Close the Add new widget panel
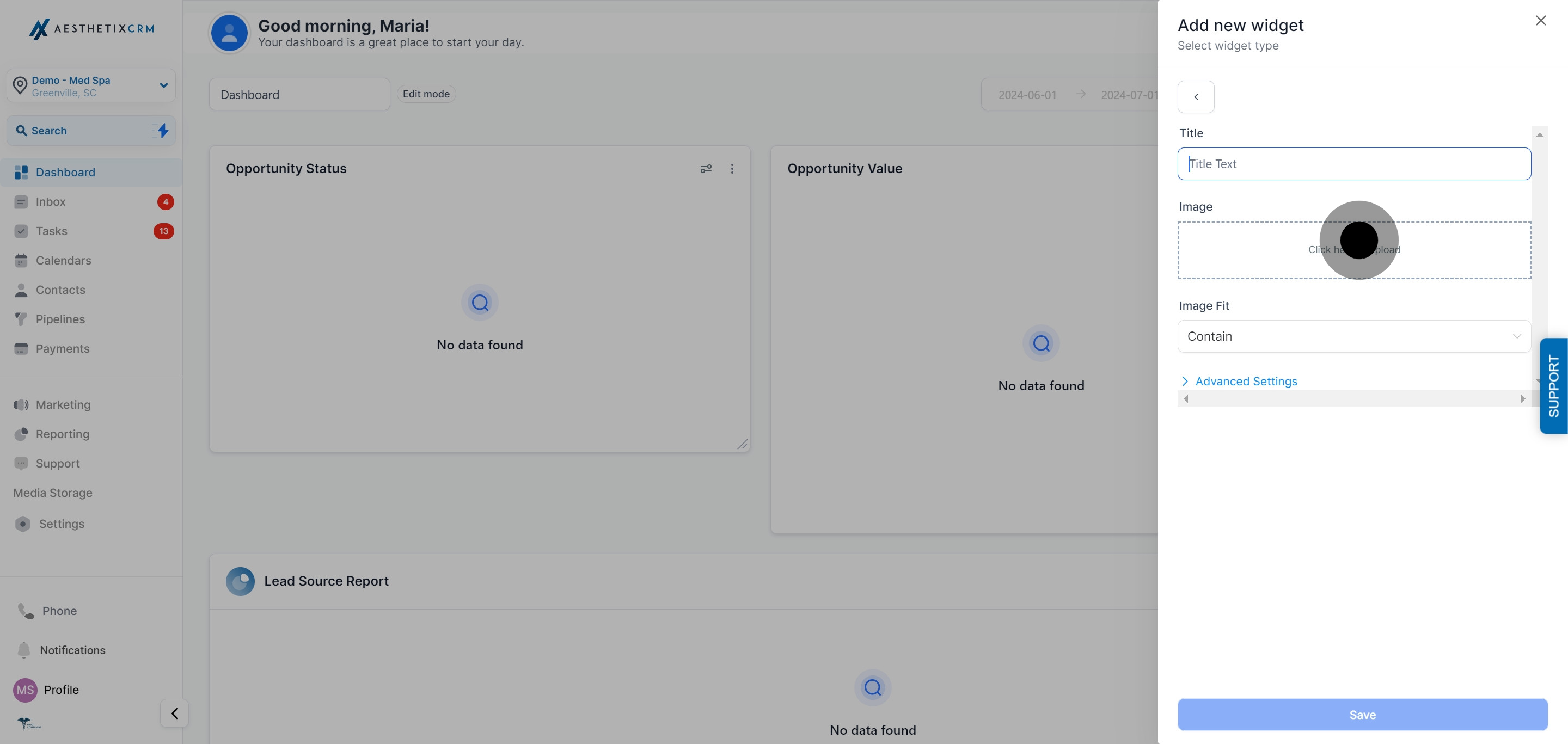The height and width of the screenshot is (744, 1568). [x=1541, y=21]
